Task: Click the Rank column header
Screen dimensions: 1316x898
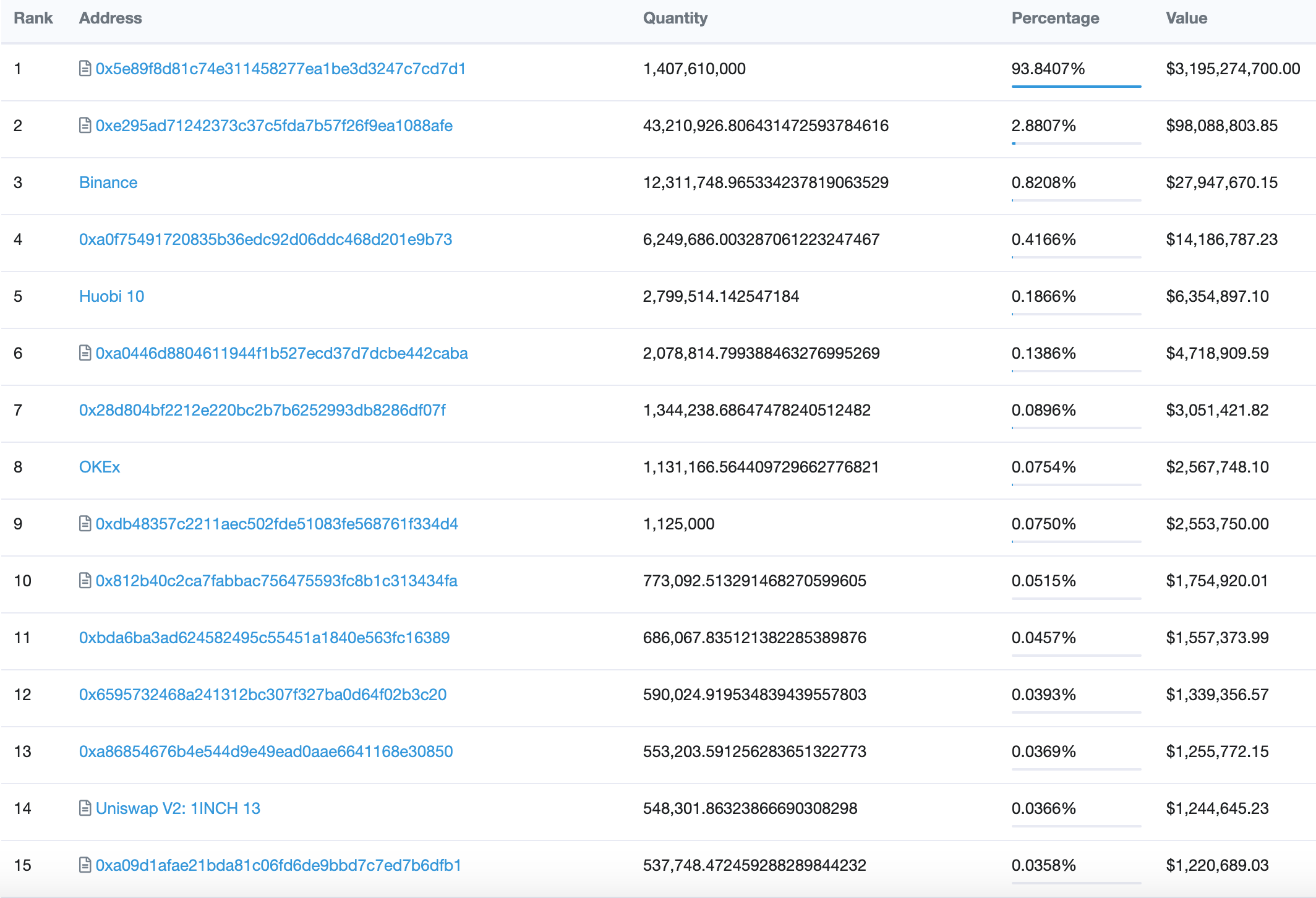Action: click(33, 18)
